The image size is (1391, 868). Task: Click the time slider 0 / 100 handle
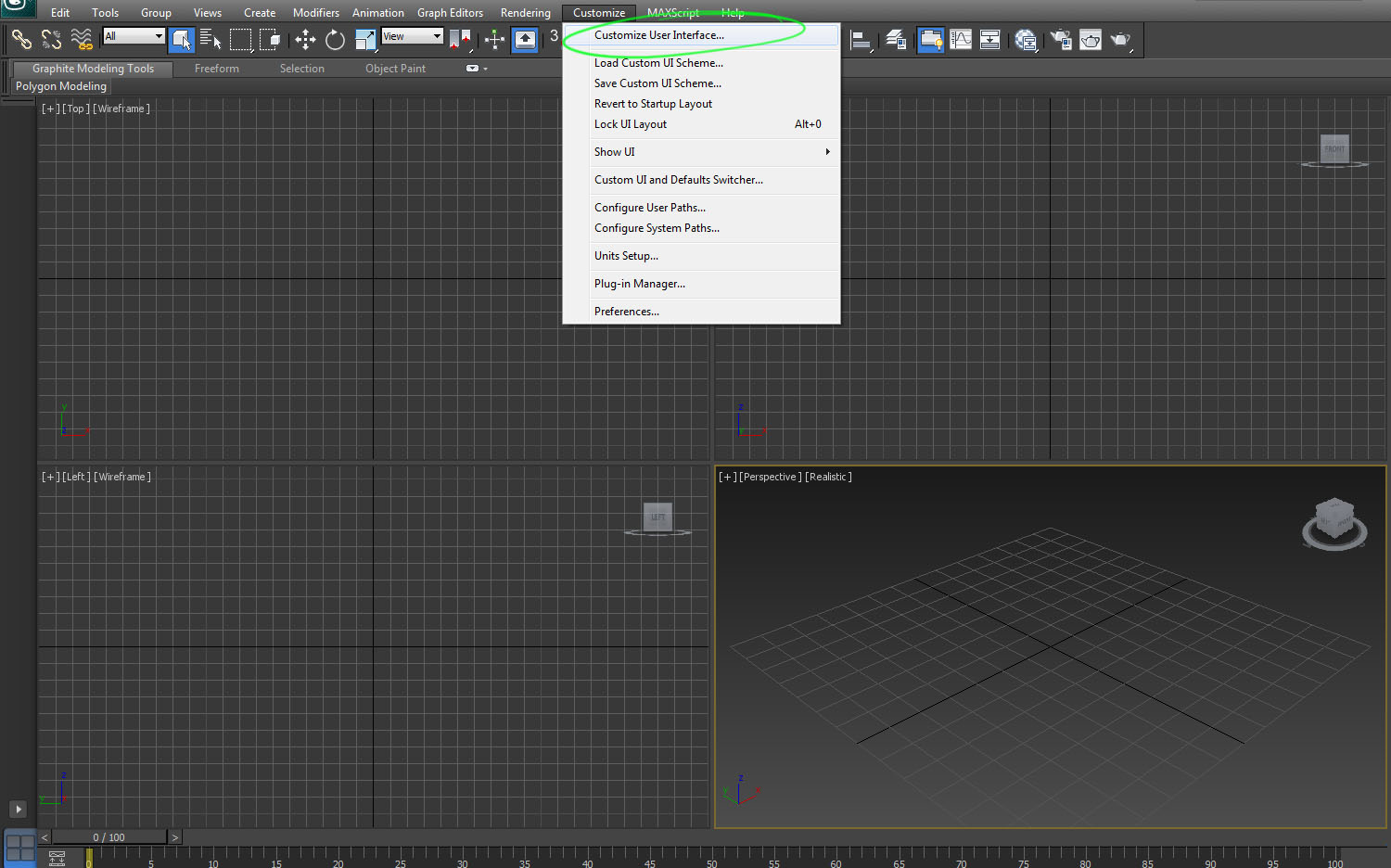(x=109, y=837)
